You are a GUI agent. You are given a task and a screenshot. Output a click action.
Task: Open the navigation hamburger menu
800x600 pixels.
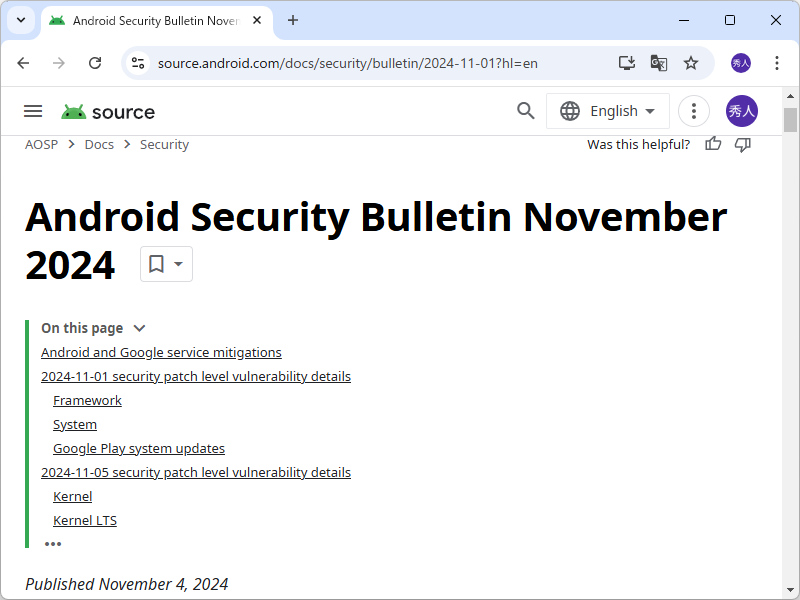coord(33,111)
